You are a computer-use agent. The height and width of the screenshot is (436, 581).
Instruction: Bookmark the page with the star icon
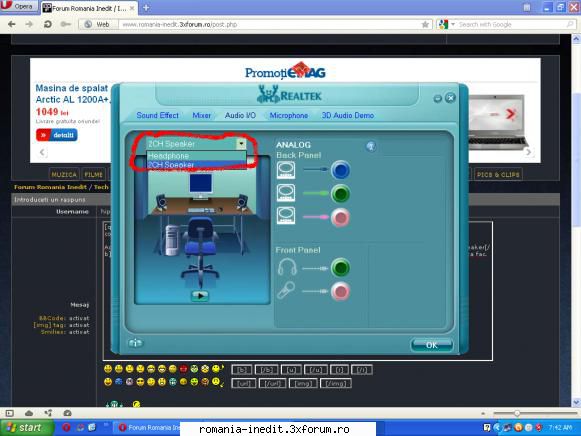pyautogui.click(x=425, y=24)
